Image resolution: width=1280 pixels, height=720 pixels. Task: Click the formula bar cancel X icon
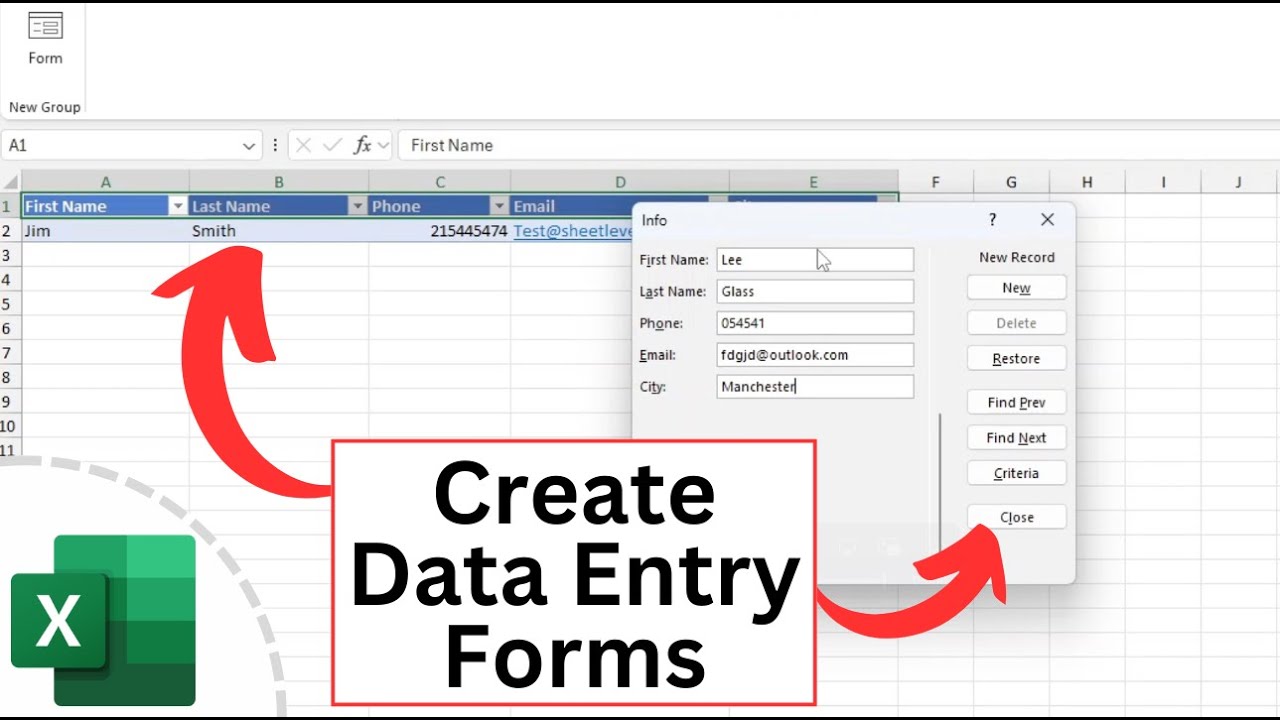coord(305,145)
